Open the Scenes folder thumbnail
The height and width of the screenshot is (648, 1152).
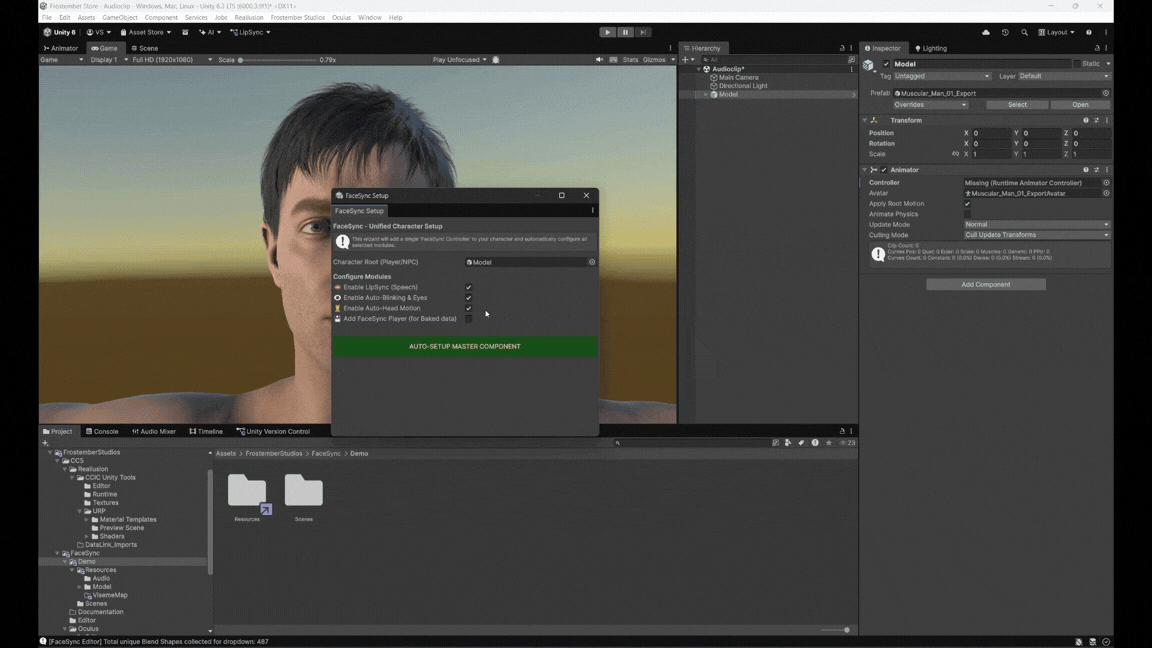[303, 490]
